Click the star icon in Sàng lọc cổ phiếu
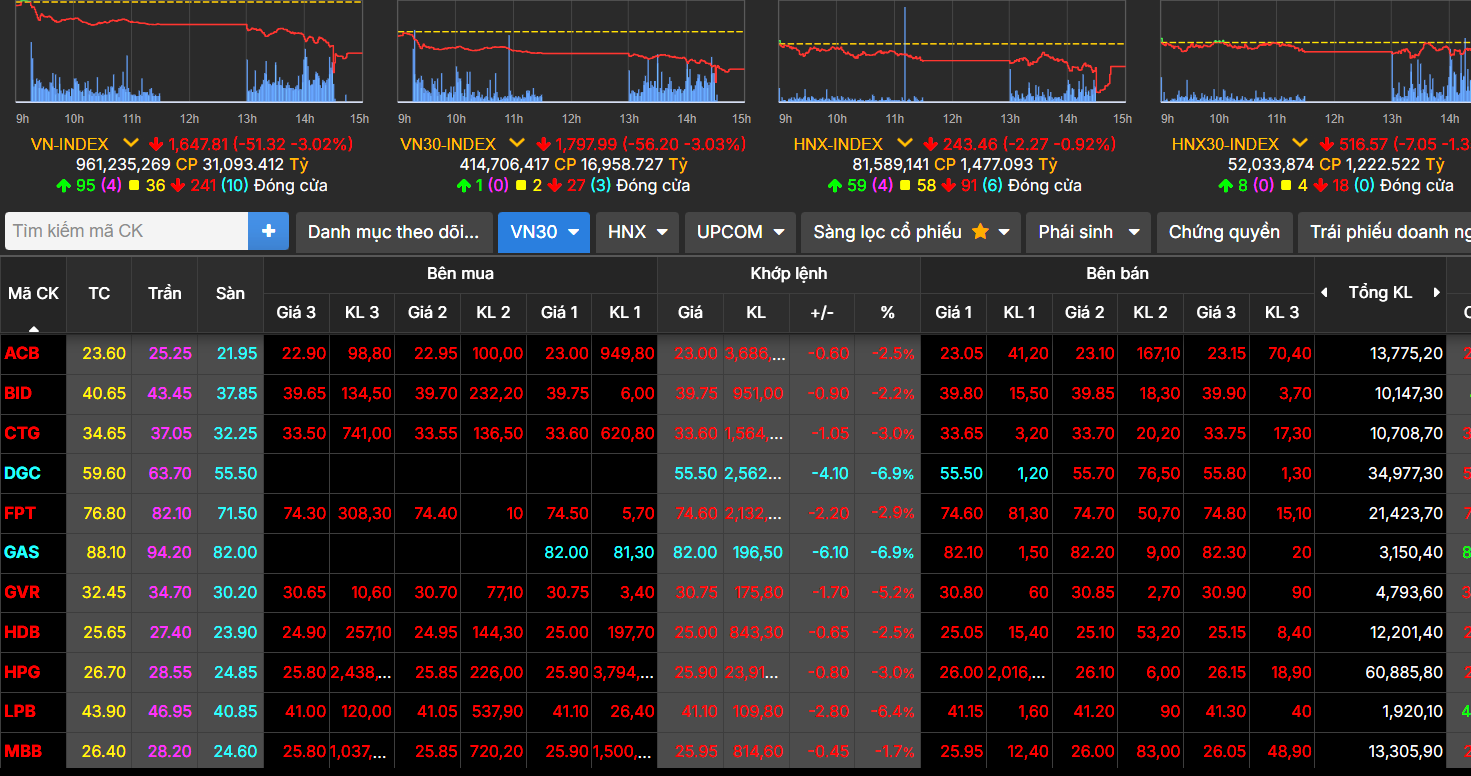Image resolution: width=1471 pixels, height=776 pixels. (x=980, y=231)
